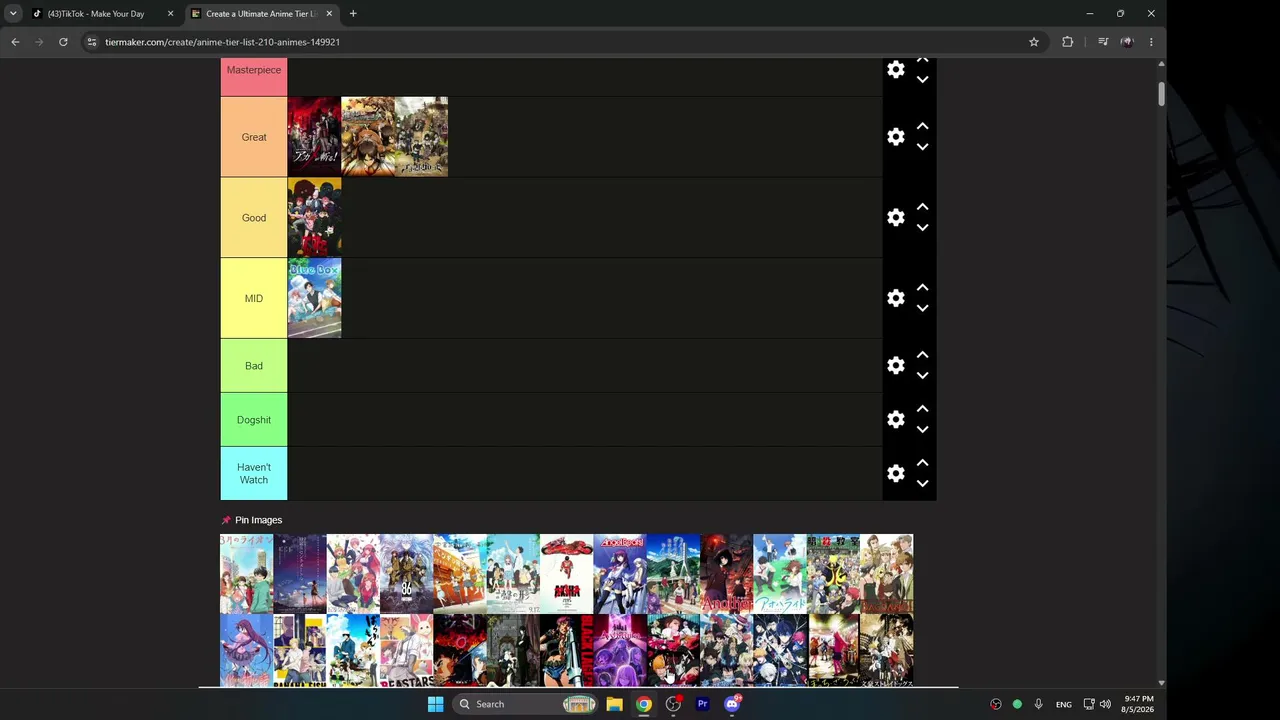Select the Another poster in the image pool
This screenshot has width=1280, height=720.
[726, 574]
